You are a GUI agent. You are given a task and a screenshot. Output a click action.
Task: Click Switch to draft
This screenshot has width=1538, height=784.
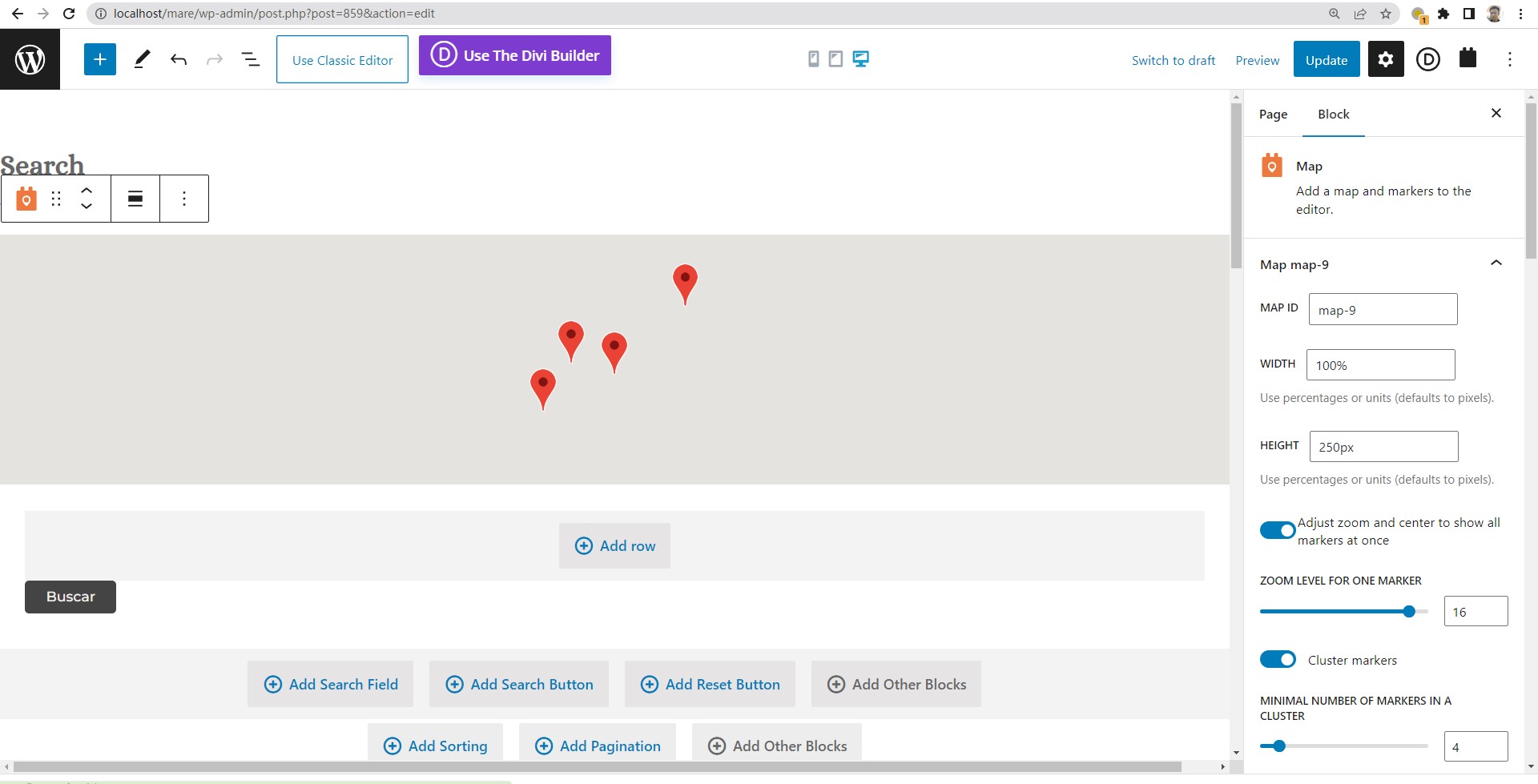click(1173, 60)
